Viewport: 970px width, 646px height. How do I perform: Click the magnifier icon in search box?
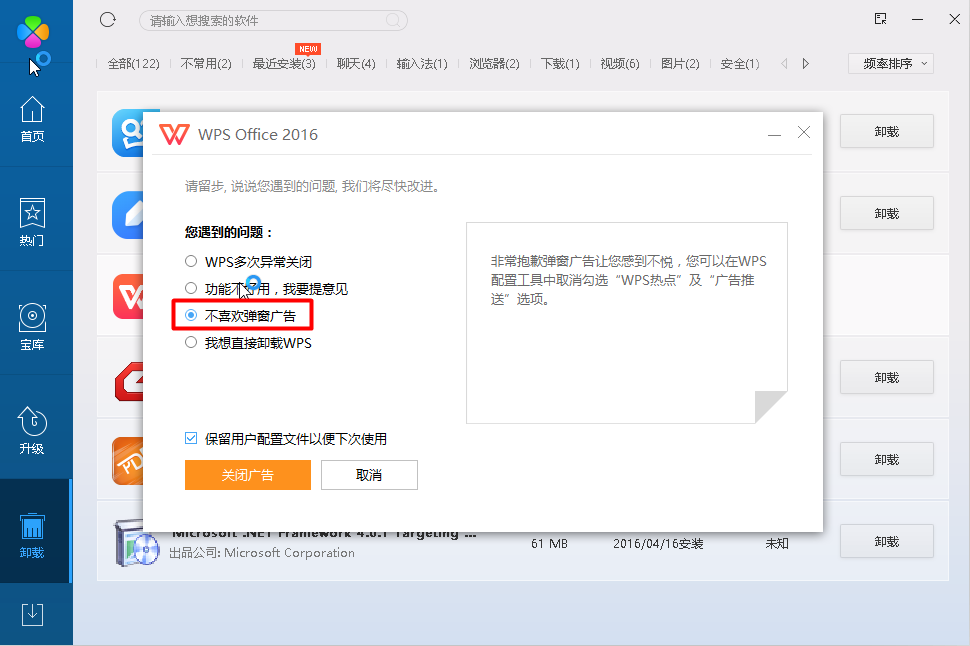coord(393,20)
